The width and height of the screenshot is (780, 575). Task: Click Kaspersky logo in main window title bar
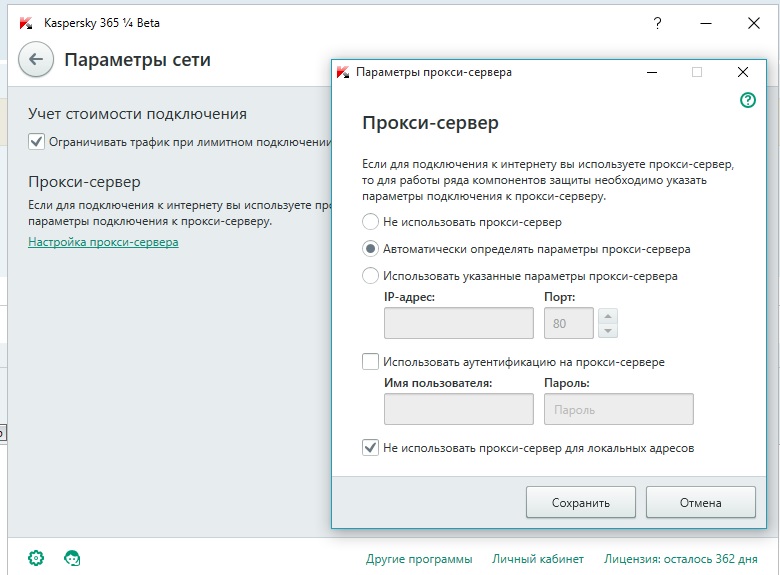coord(26,23)
